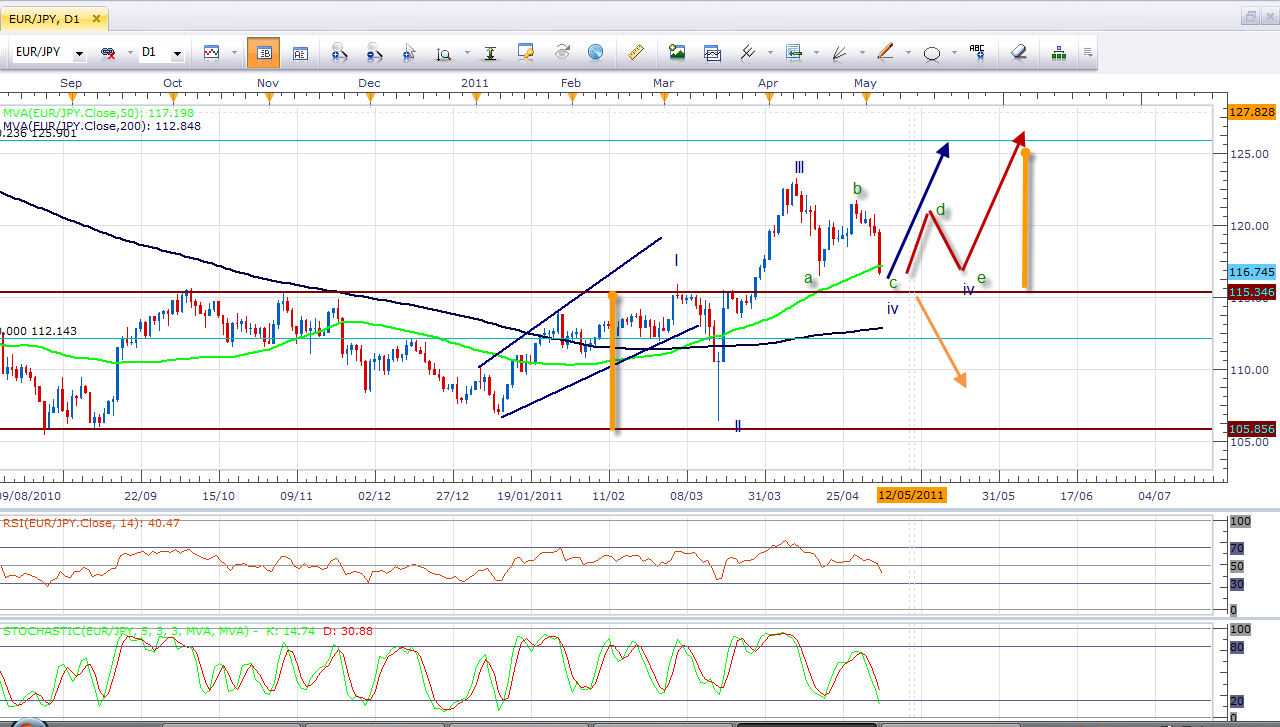Click the orange Dec month marker

coord(370,97)
